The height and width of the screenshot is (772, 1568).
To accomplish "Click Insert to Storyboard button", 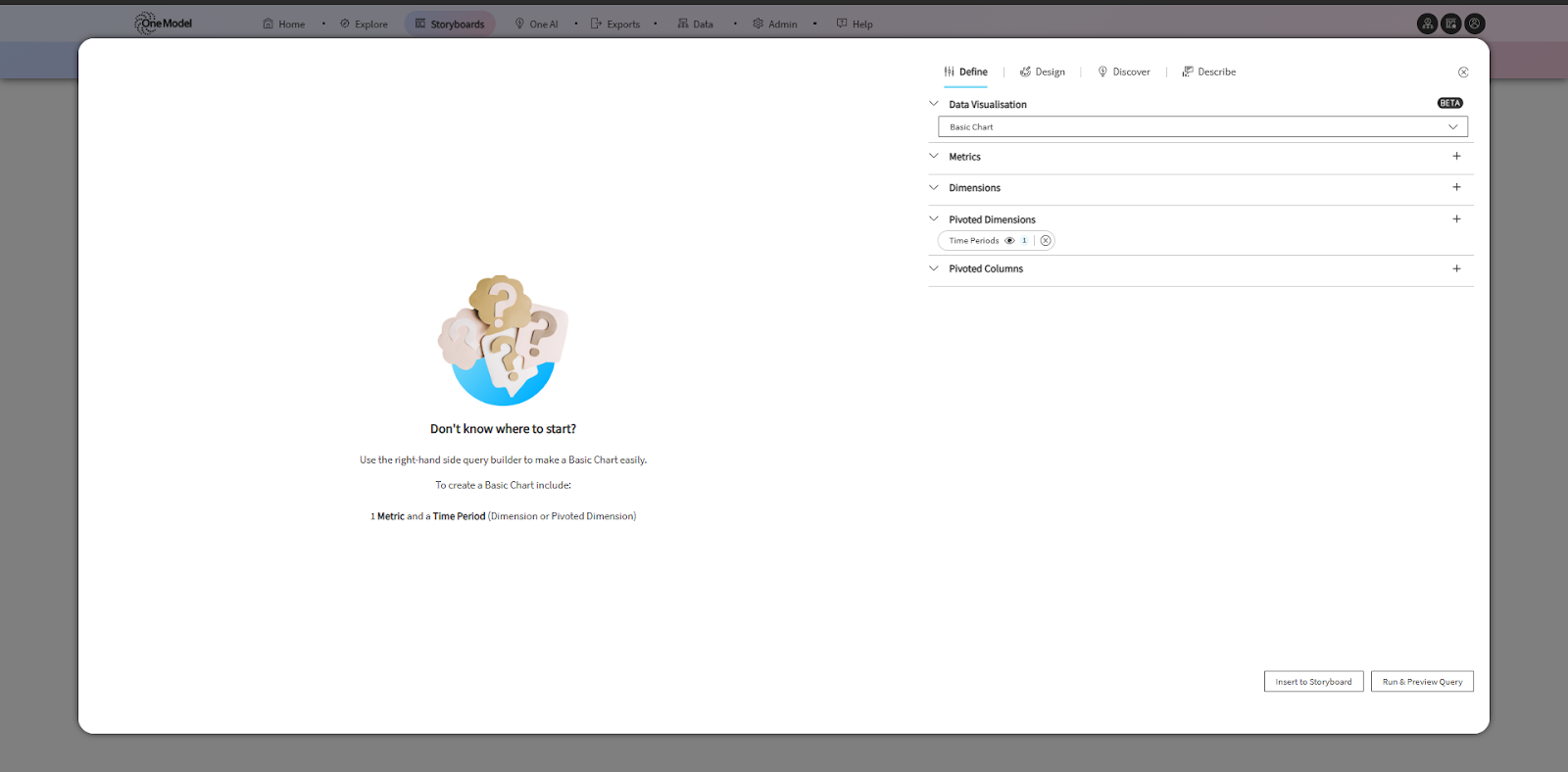I will (1313, 682).
